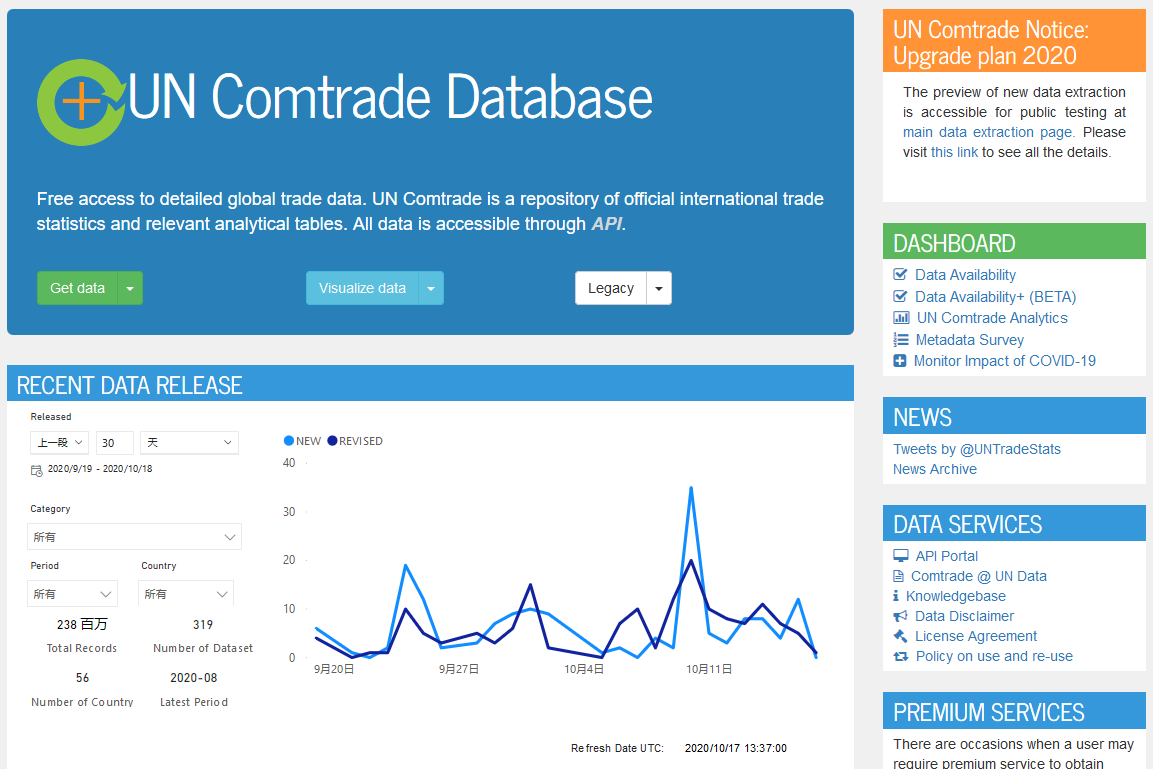The height and width of the screenshot is (769, 1153).
Task: Click the PREMIUM SERVICES heading
Action: (x=989, y=712)
